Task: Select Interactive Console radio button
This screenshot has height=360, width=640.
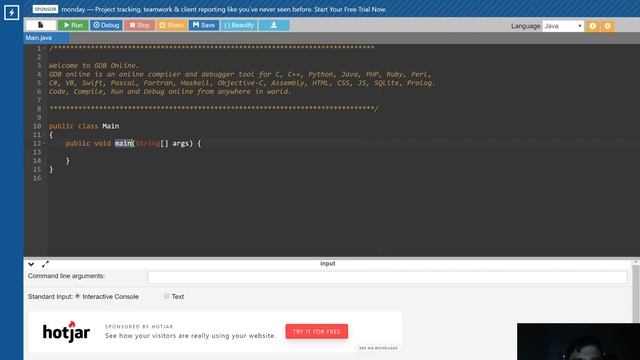Action: point(78,296)
